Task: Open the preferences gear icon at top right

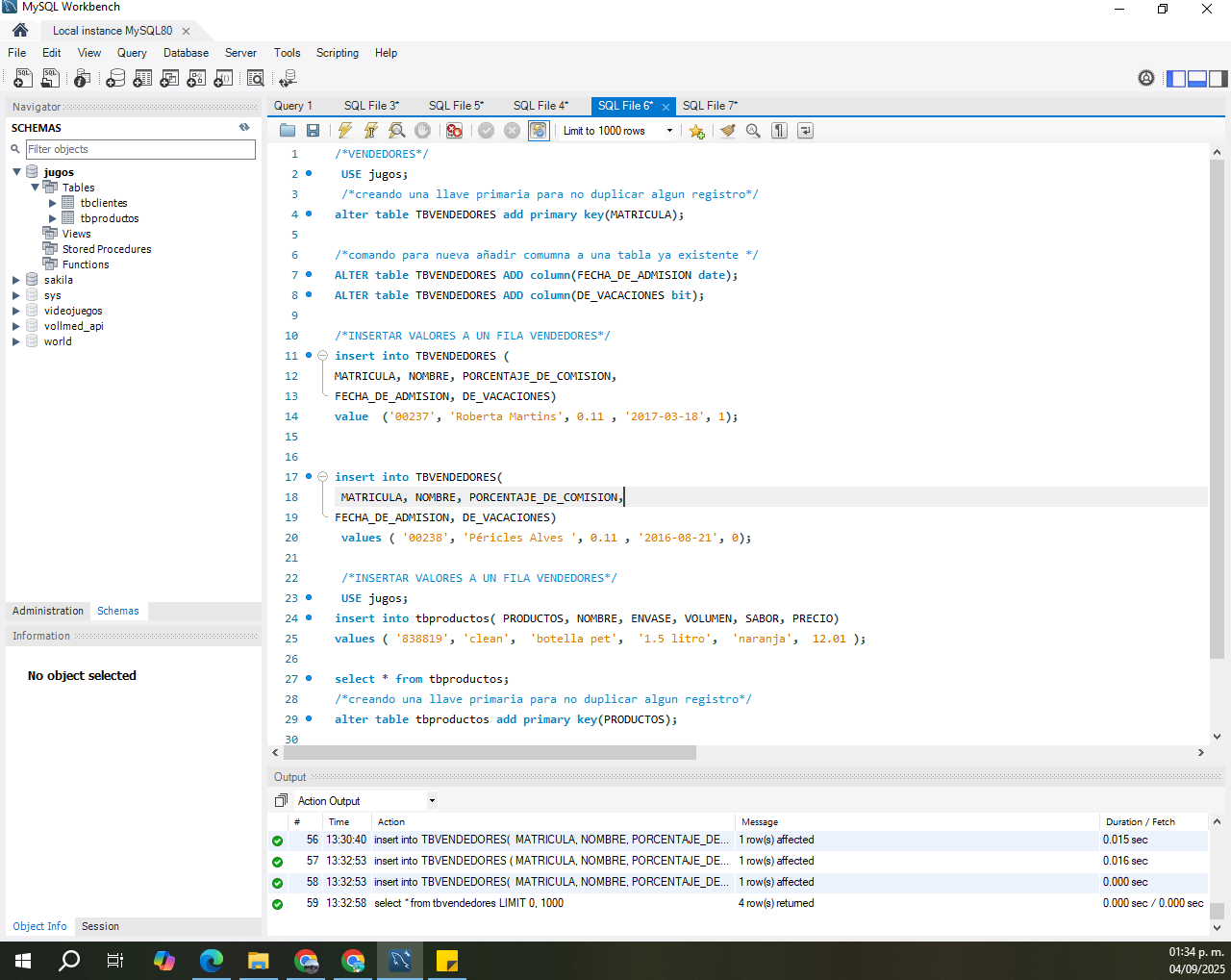Action: [1146, 79]
